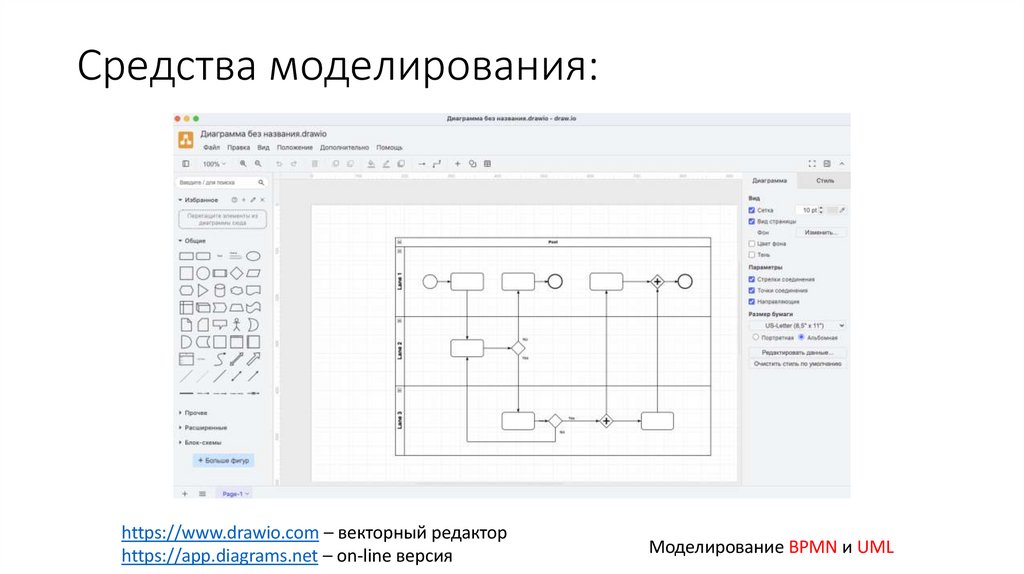Click the fullscreen icon at toolbar right
Viewport: 1024px width, 574px height.
tap(812, 164)
